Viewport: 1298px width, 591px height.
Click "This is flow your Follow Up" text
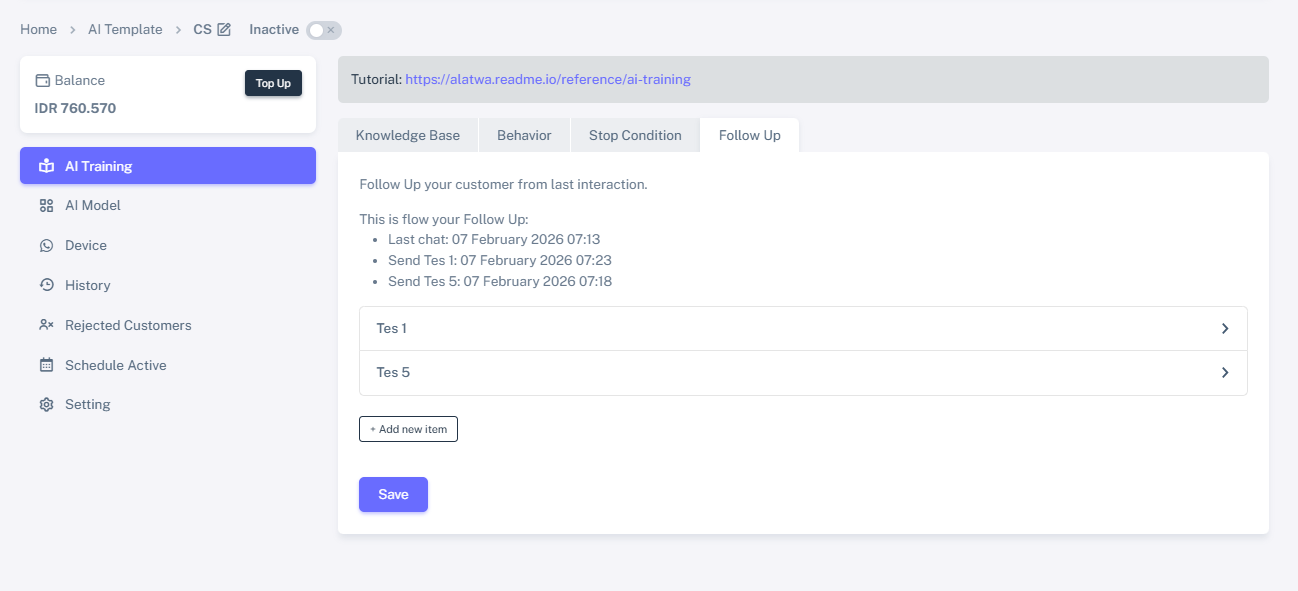click(443, 219)
